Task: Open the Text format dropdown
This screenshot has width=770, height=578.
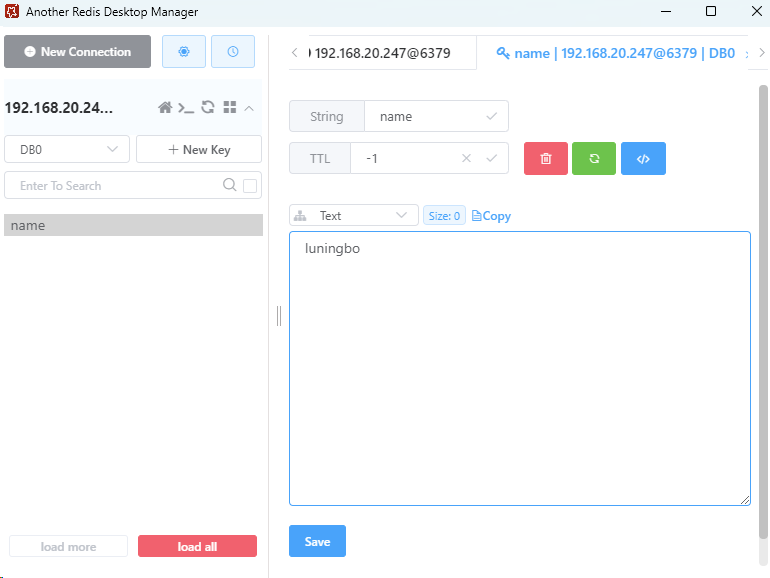Action: (x=354, y=215)
